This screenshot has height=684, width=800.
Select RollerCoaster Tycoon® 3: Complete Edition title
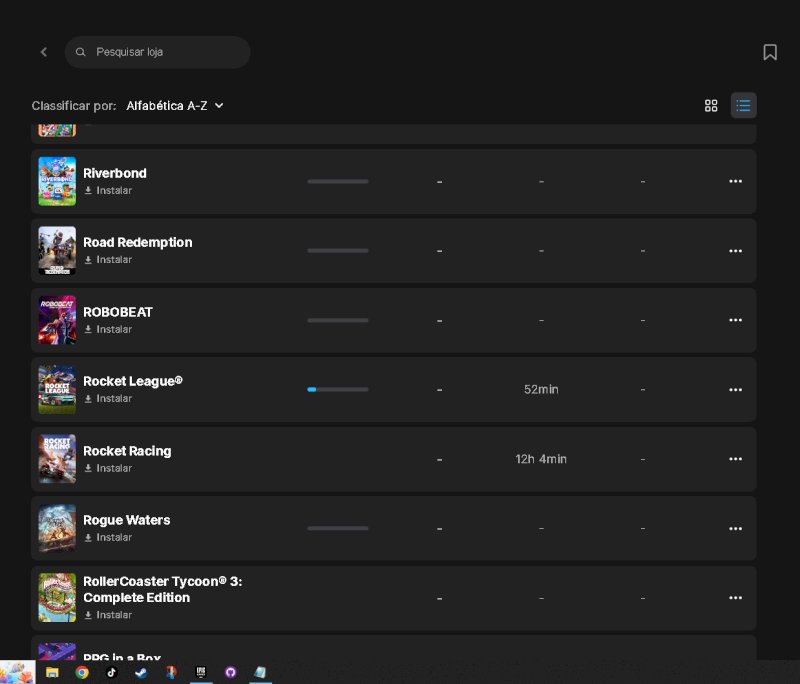click(163, 590)
